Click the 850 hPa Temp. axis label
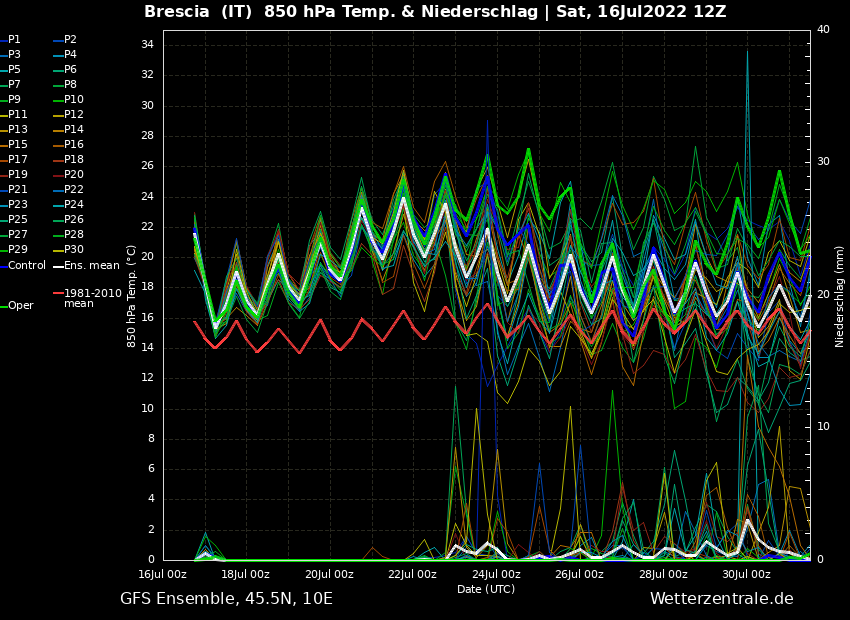Screen dimensions: 850x620 click(x=132, y=296)
